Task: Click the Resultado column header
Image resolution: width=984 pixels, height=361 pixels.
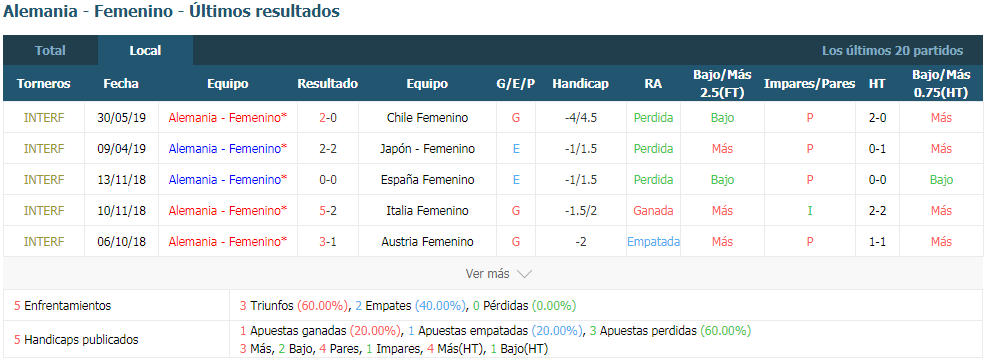Action: click(328, 84)
